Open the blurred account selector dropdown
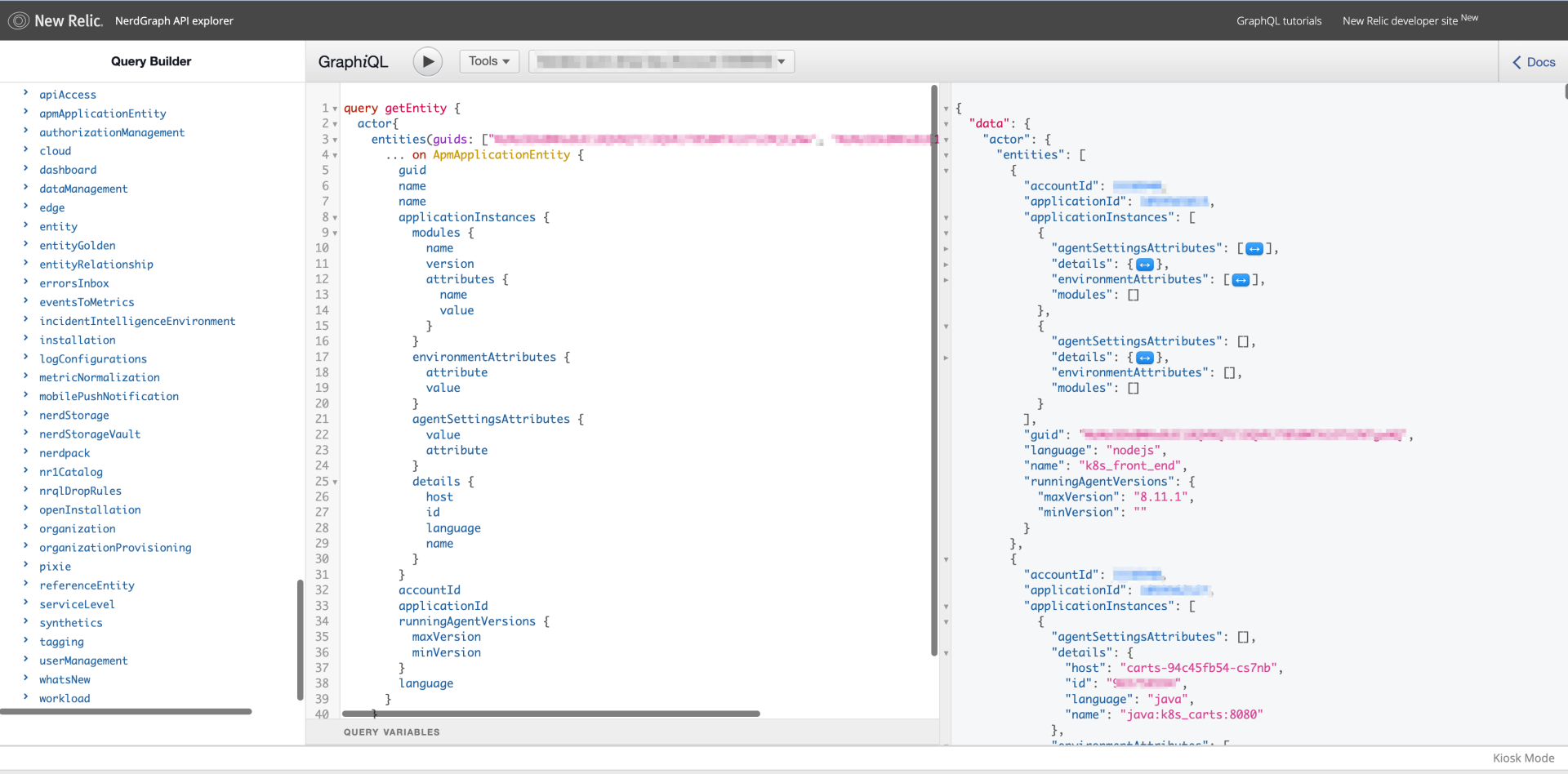Image resolution: width=1568 pixels, height=774 pixels. [660, 61]
